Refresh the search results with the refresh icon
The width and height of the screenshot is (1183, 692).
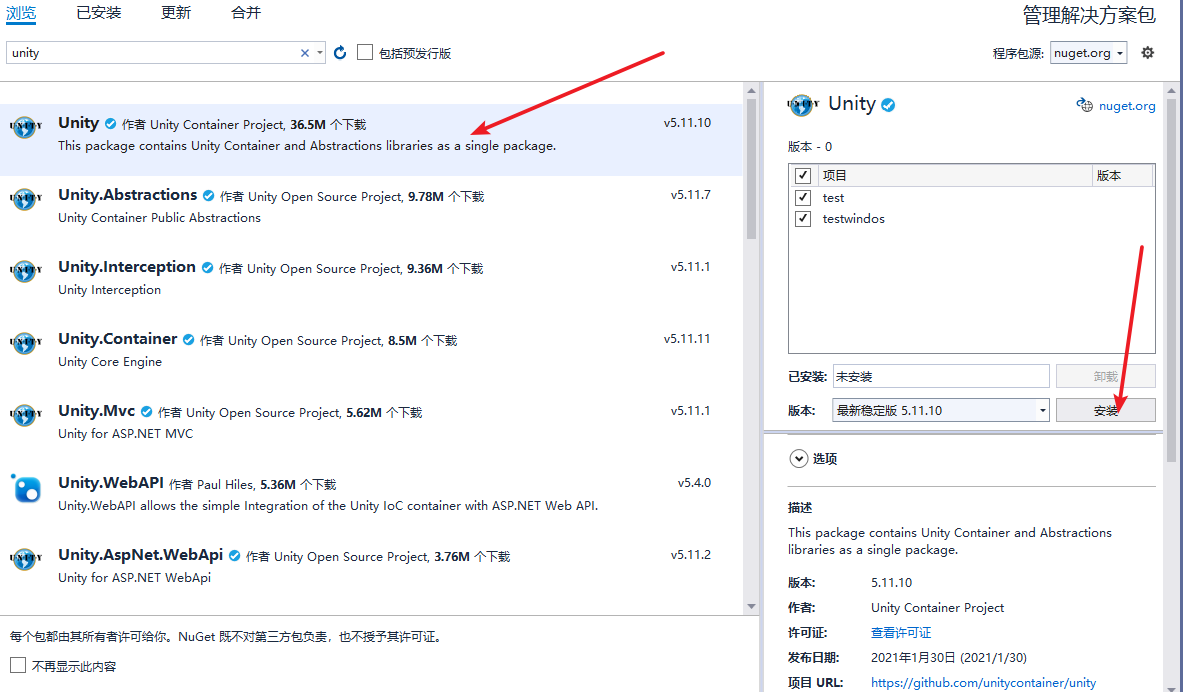tap(339, 52)
